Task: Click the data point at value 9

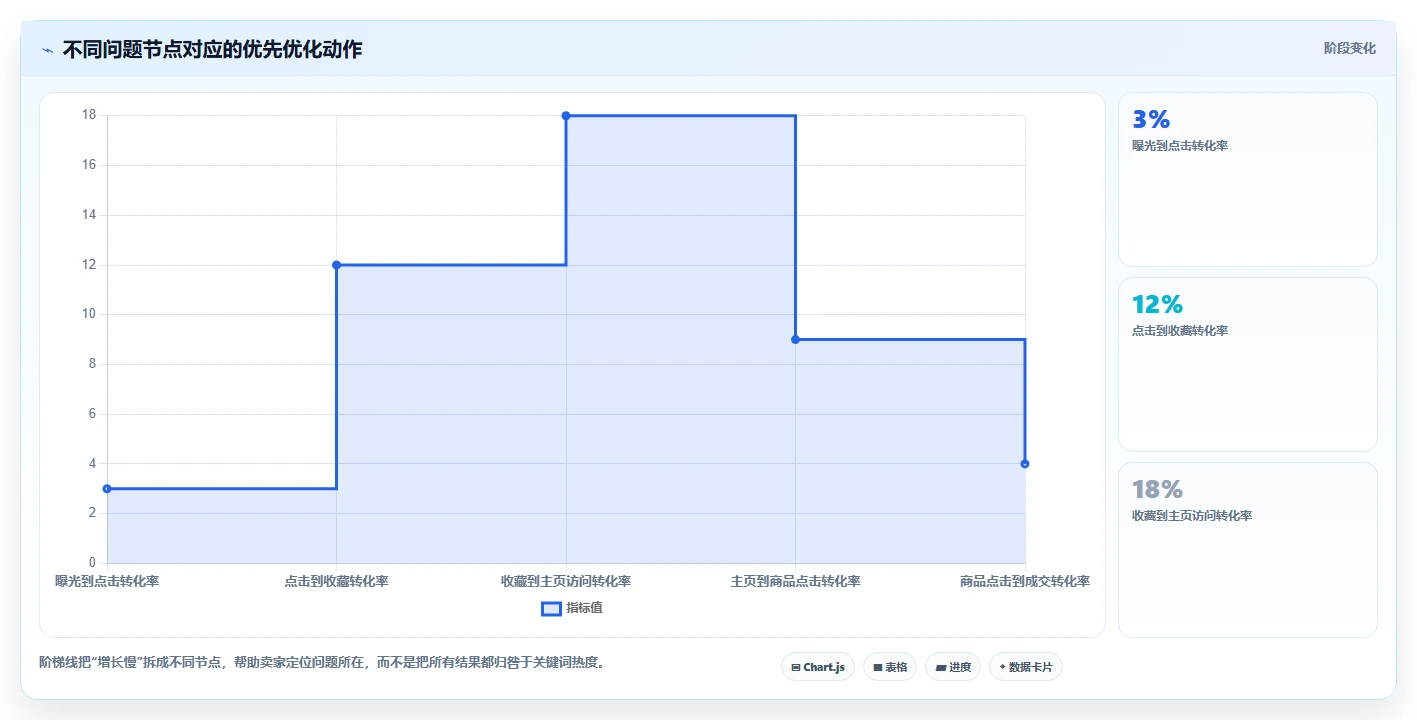Action: tap(795, 340)
